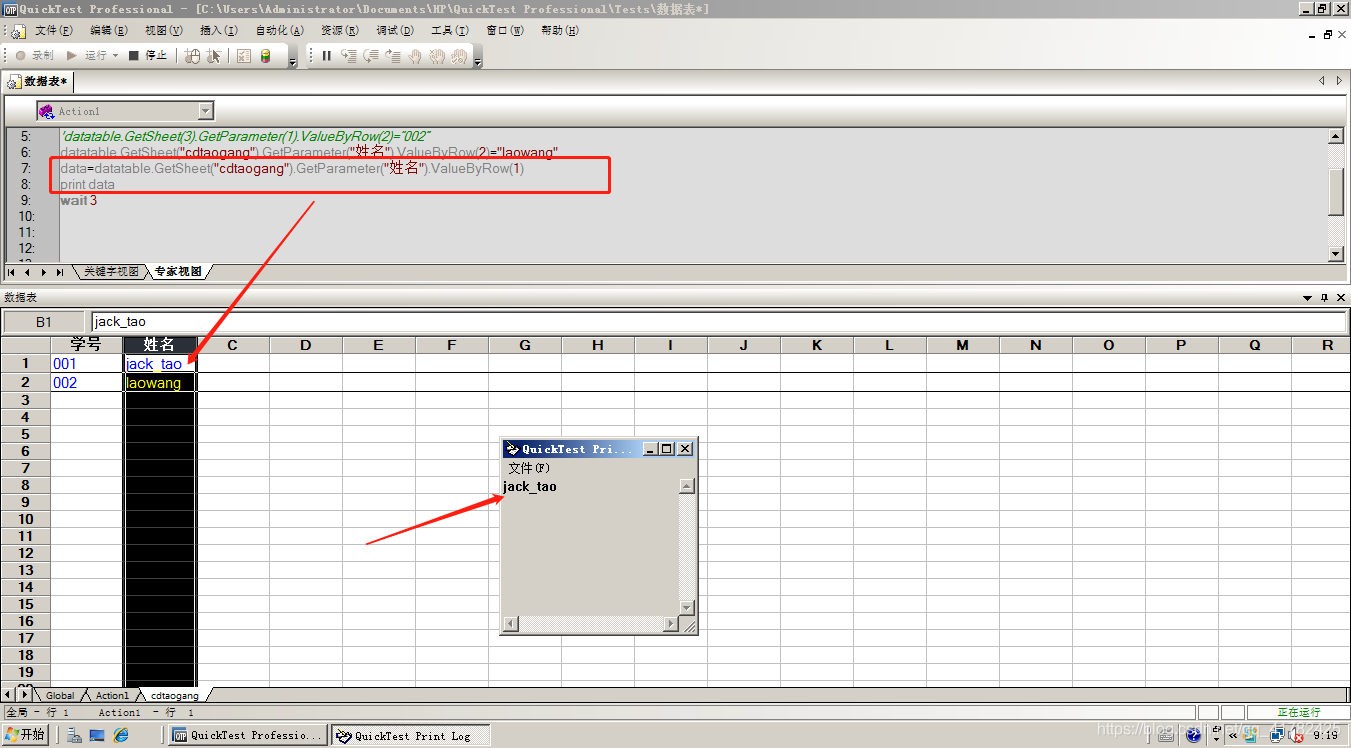Screen dimensions: 1351x748
Task: Toggle data table panel pin icon
Action: coord(1324,298)
